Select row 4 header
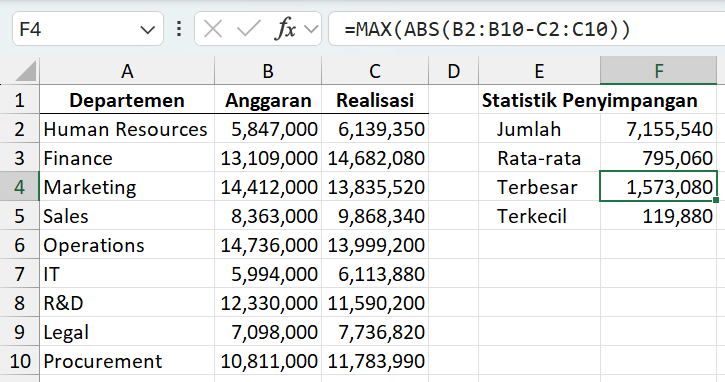 (19, 187)
